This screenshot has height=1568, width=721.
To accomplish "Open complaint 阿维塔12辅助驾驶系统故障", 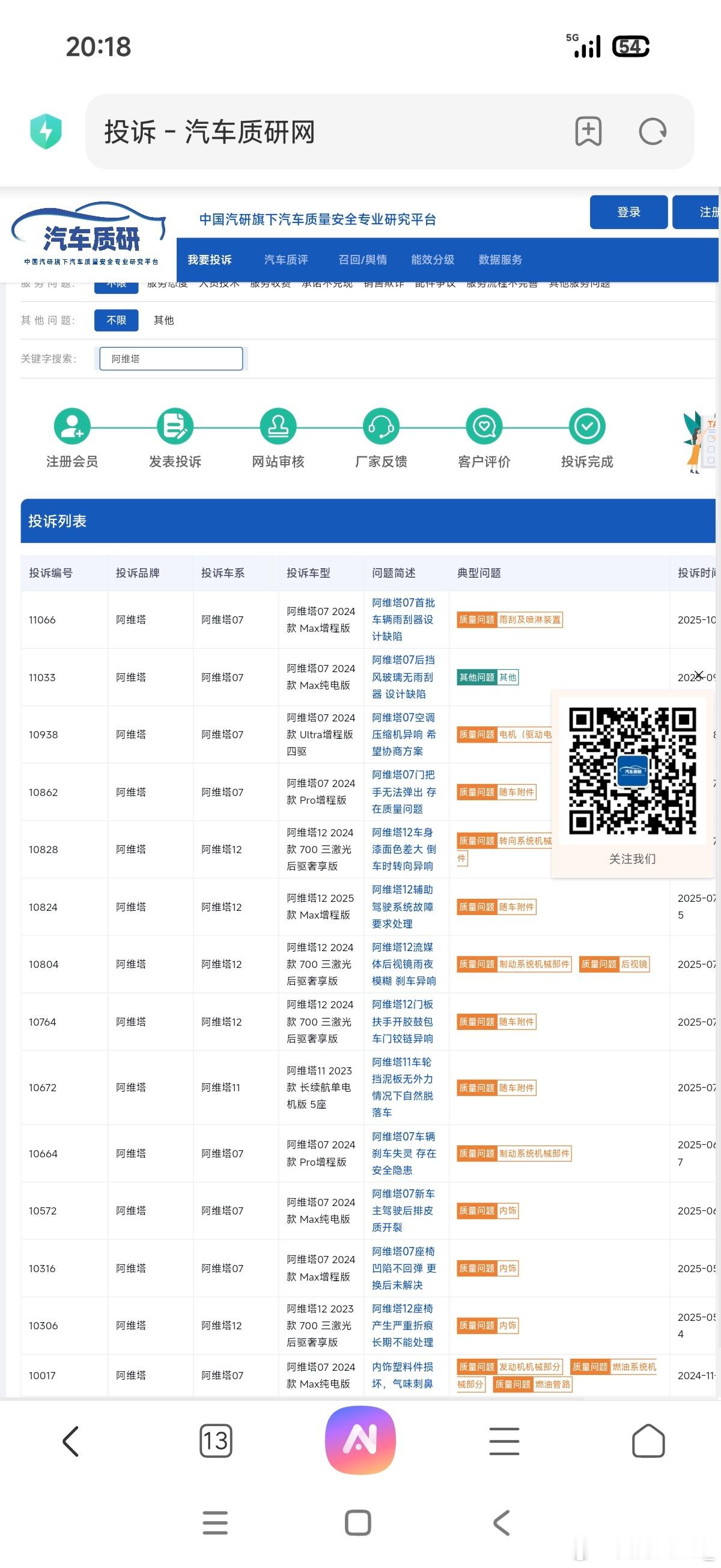I will coord(404,906).
